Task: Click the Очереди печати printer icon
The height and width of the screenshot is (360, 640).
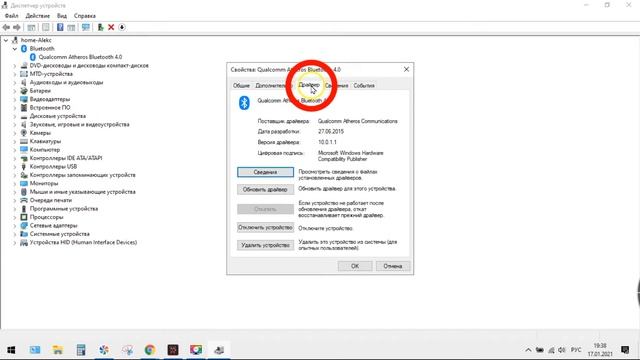Action: pos(24,200)
